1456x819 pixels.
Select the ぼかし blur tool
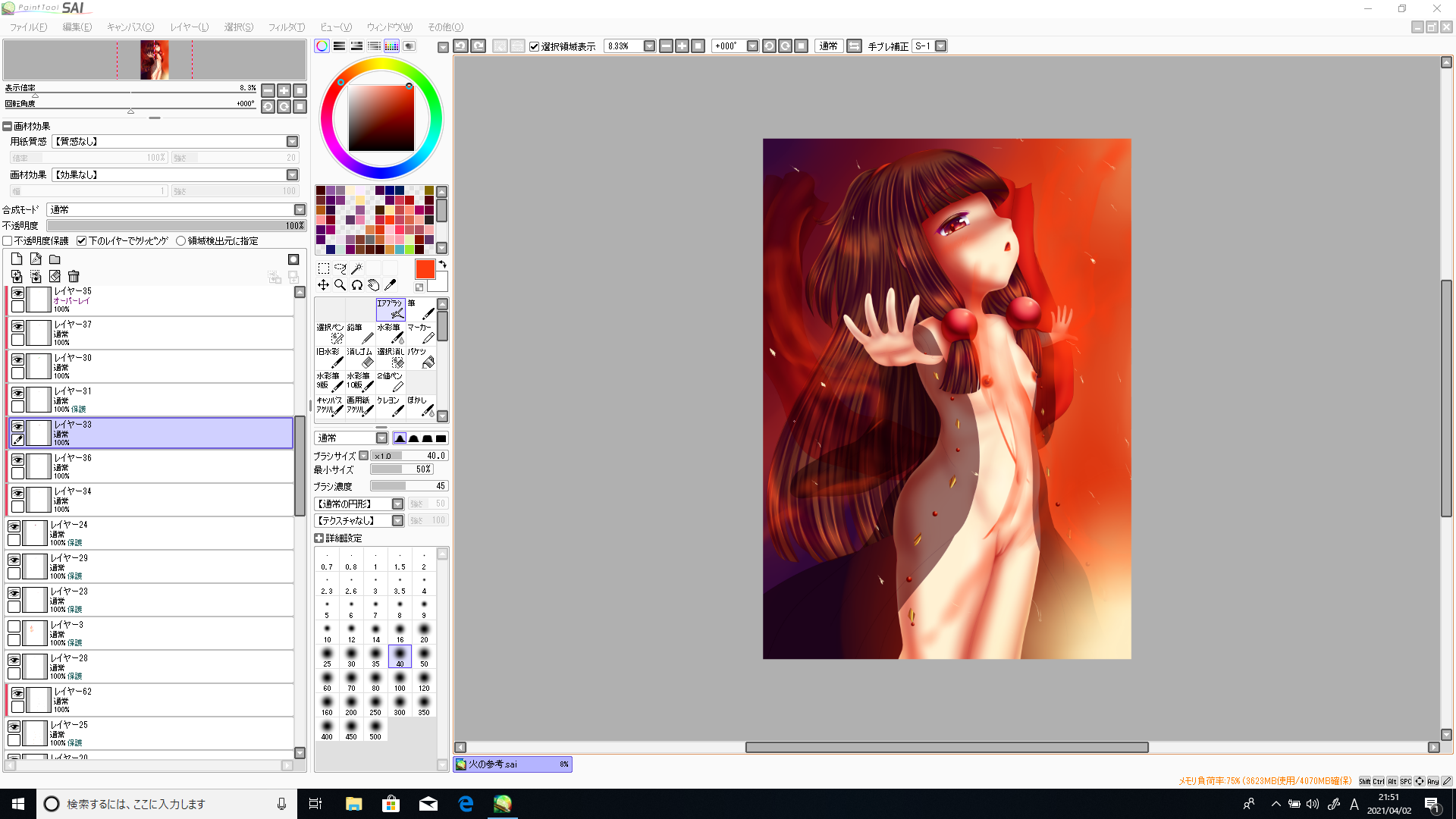click(x=421, y=406)
